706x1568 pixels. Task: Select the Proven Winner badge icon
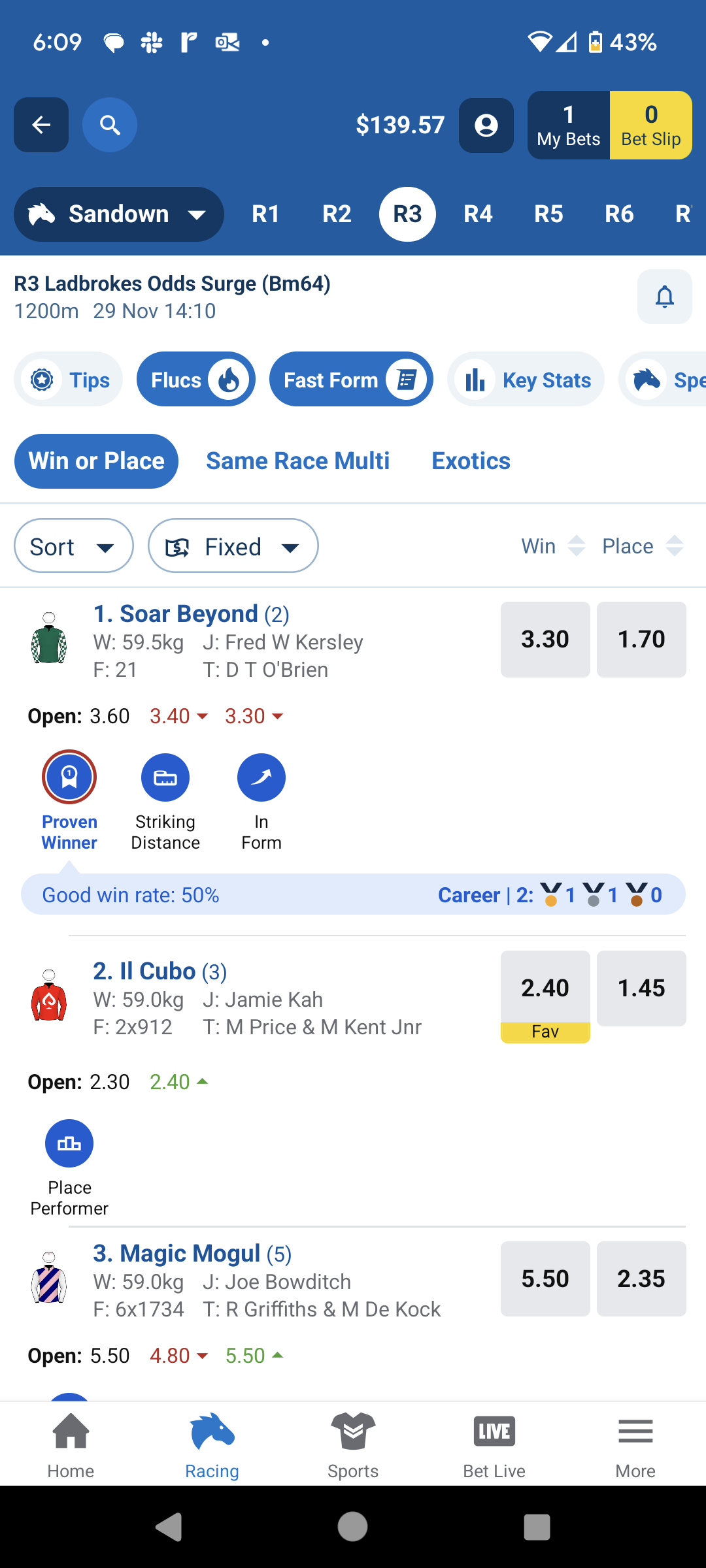pos(69,777)
